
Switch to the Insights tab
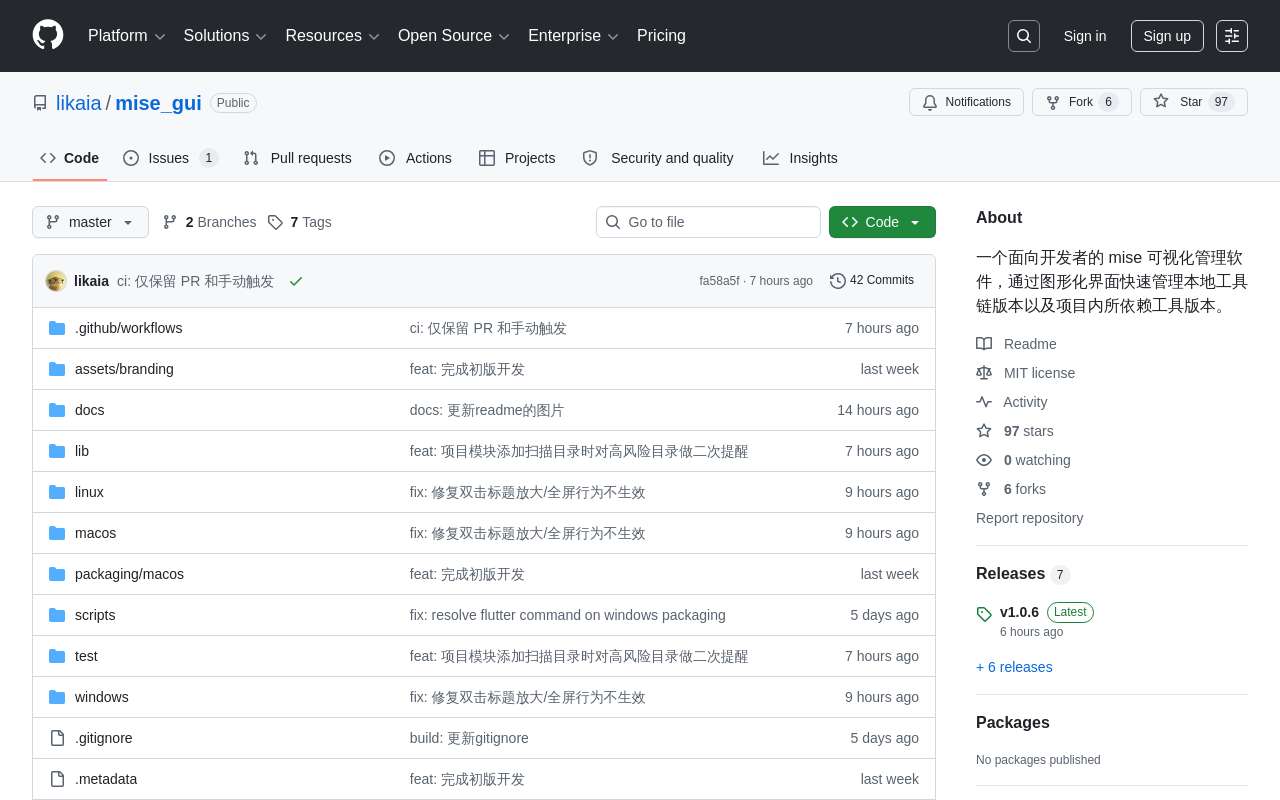coord(800,158)
